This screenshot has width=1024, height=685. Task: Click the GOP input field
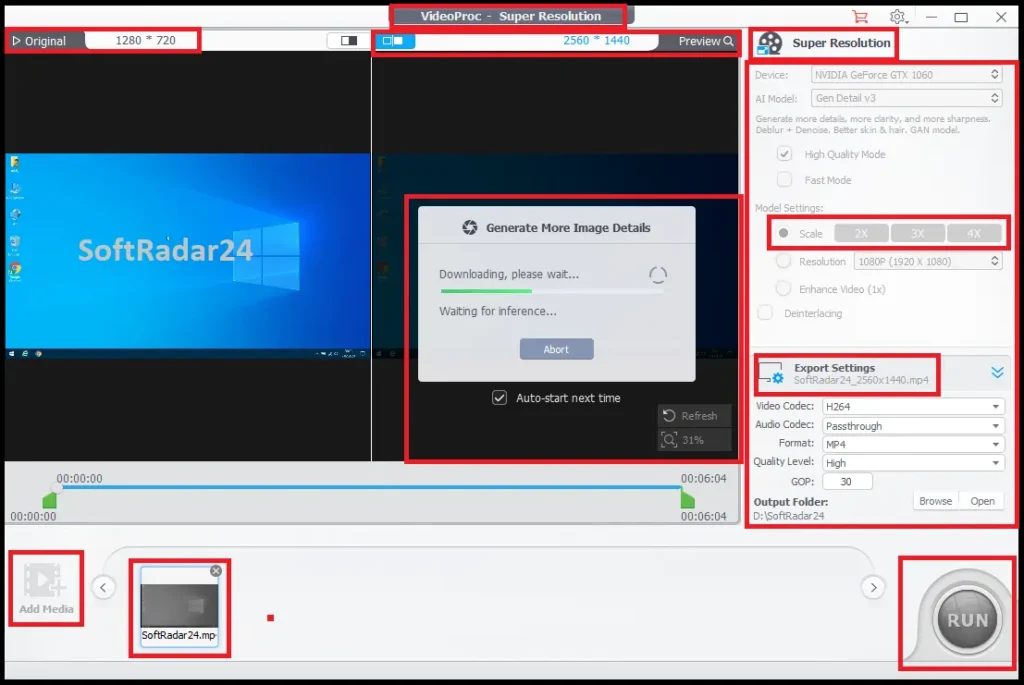tap(847, 481)
